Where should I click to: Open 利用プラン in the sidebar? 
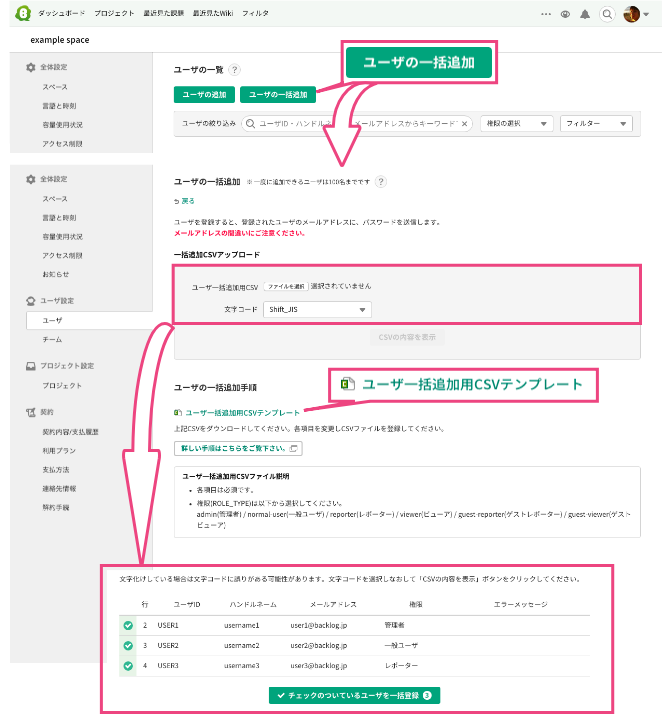coord(59,451)
